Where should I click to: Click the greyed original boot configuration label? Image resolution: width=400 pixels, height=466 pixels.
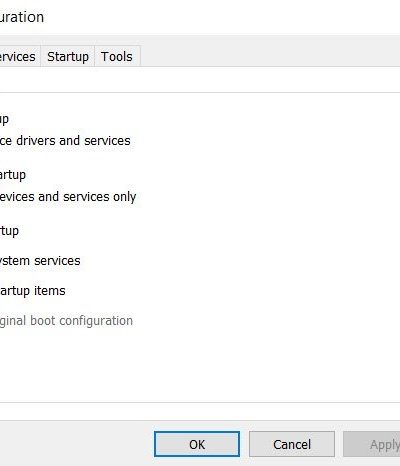click(66, 321)
